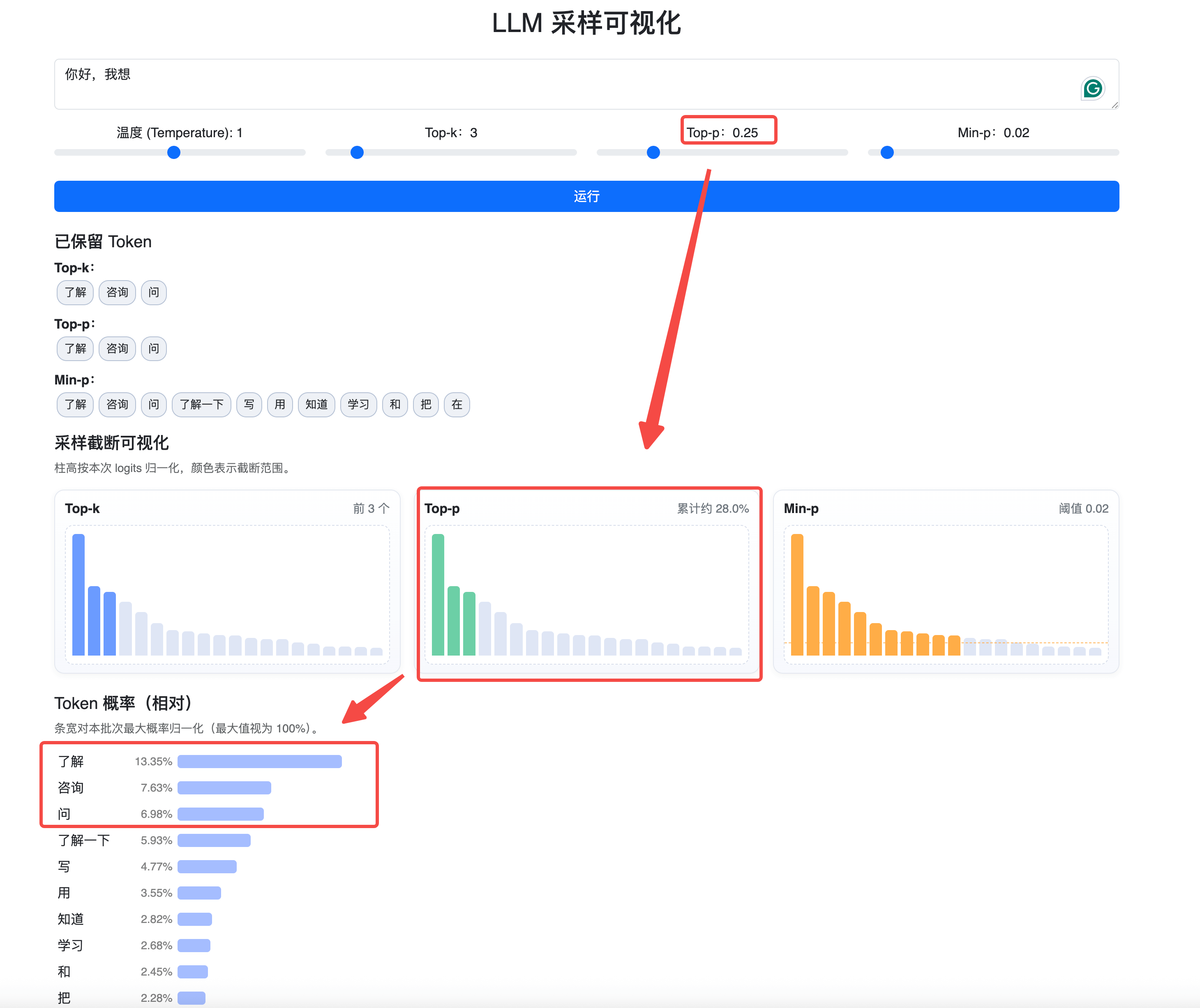
Task: Click the Min-p card title
Action: tap(801, 509)
